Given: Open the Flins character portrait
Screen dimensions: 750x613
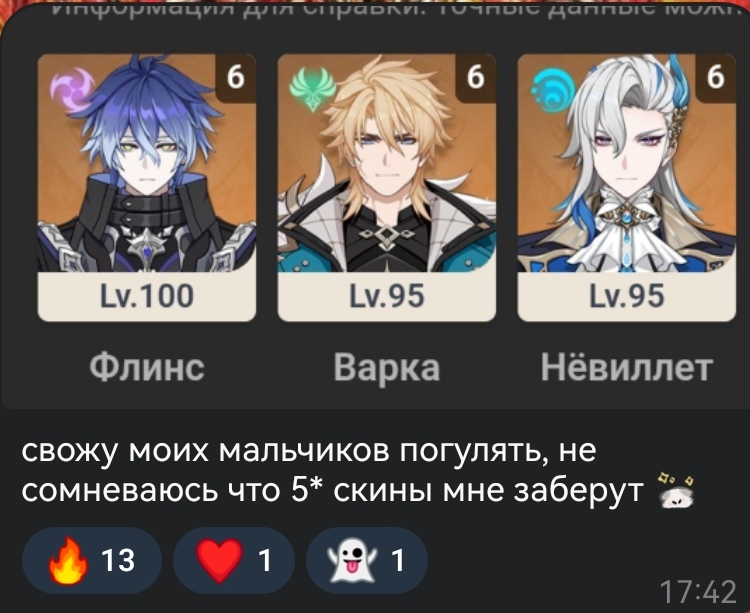Looking at the screenshot, I should 147,163.
